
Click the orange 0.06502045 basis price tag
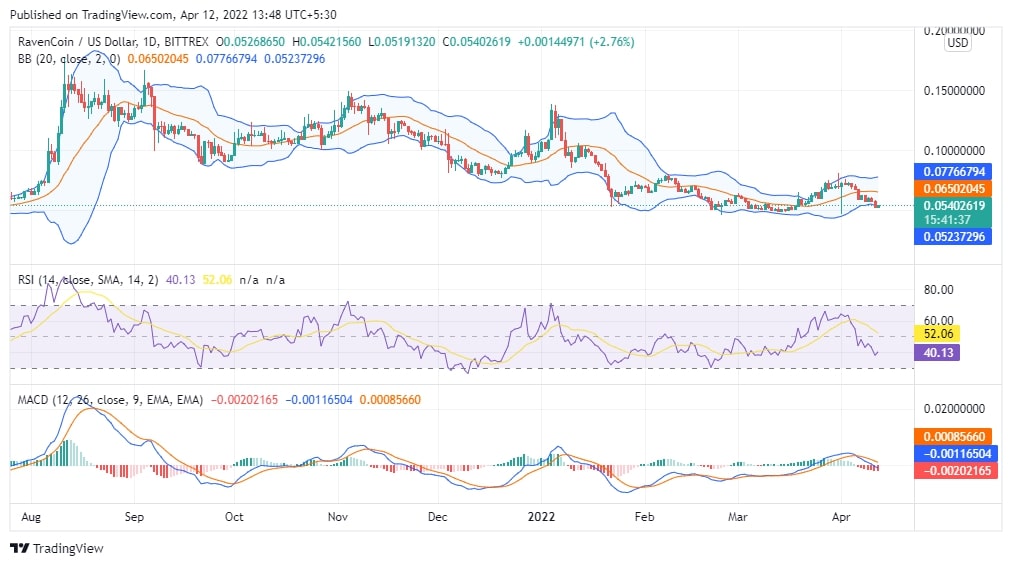coord(953,188)
